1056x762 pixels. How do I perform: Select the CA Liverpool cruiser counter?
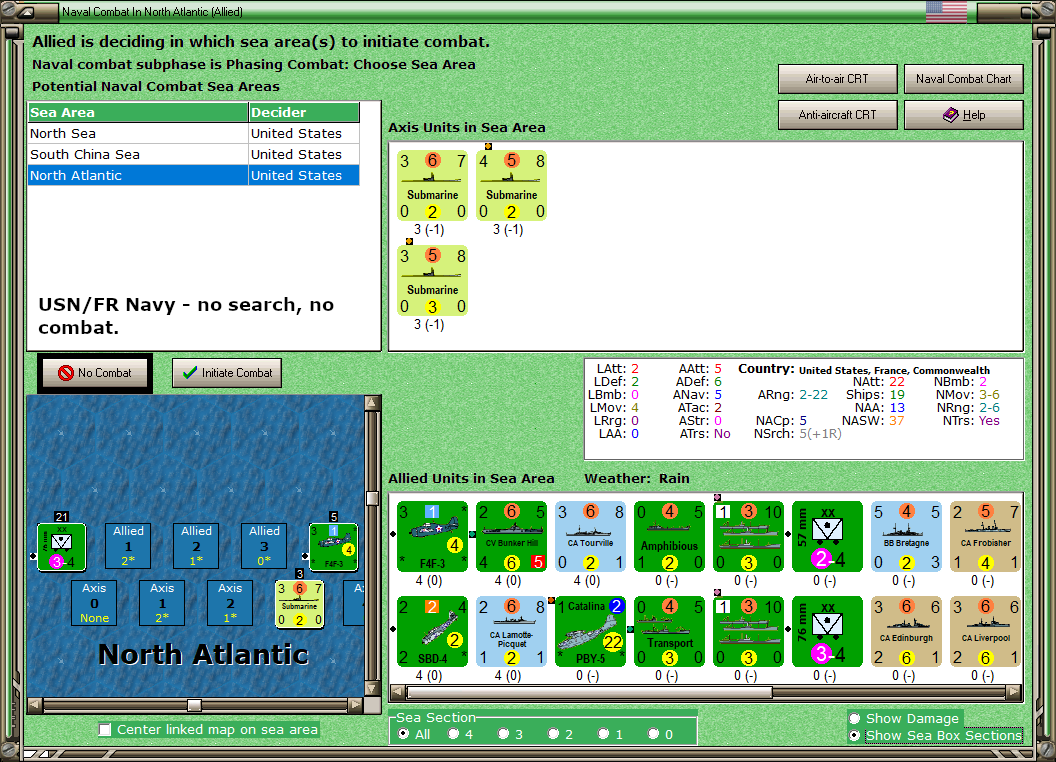point(985,631)
